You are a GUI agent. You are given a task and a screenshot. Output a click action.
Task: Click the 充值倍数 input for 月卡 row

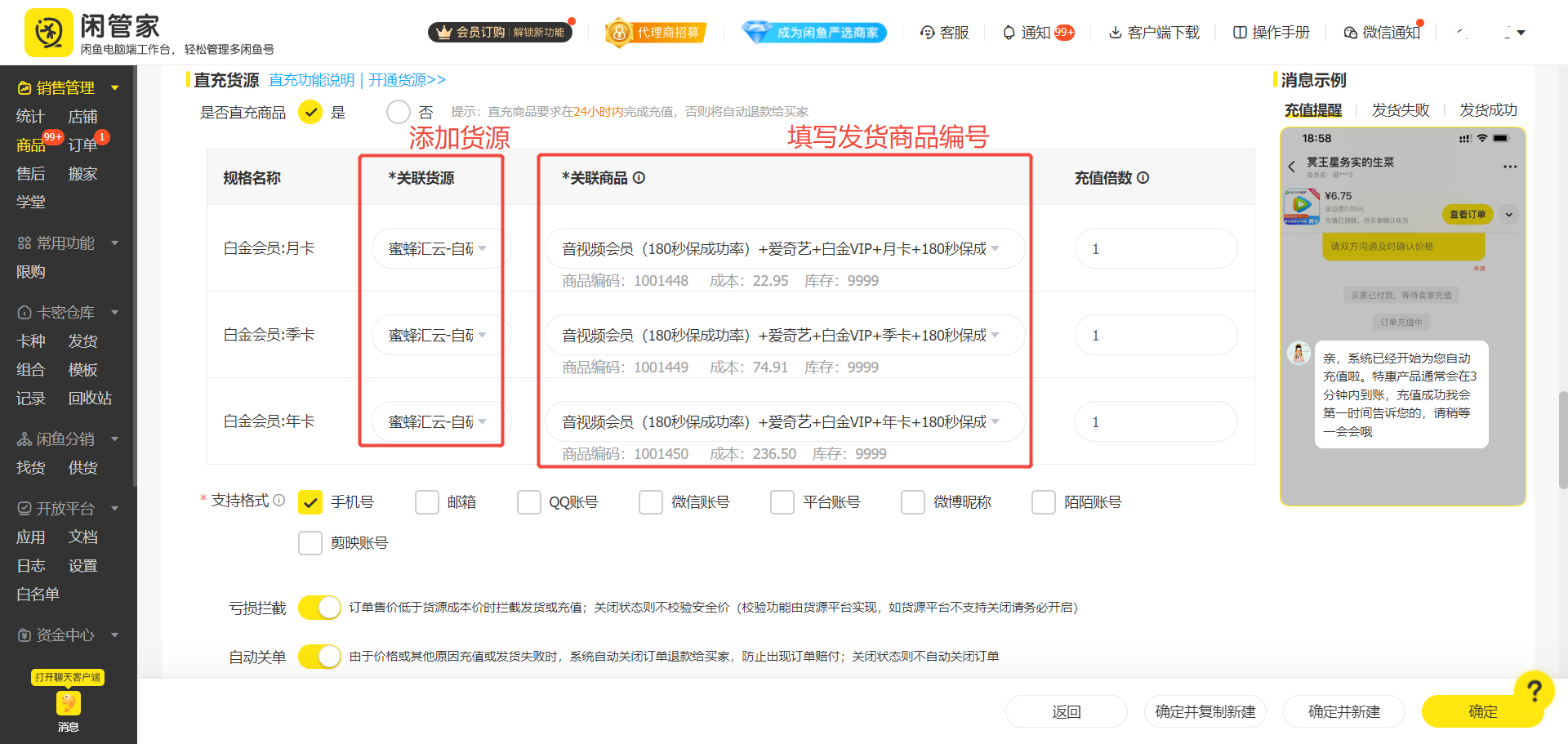[1156, 248]
